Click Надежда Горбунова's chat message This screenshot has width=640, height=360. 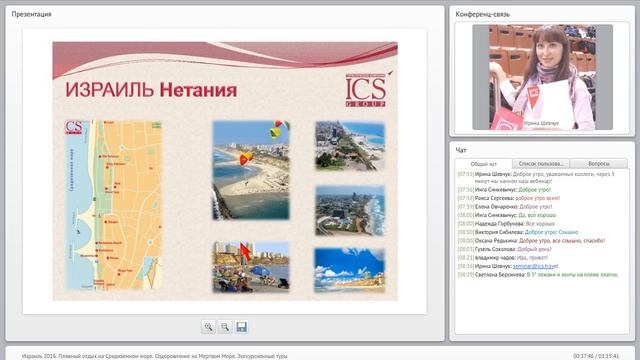pos(506,224)
